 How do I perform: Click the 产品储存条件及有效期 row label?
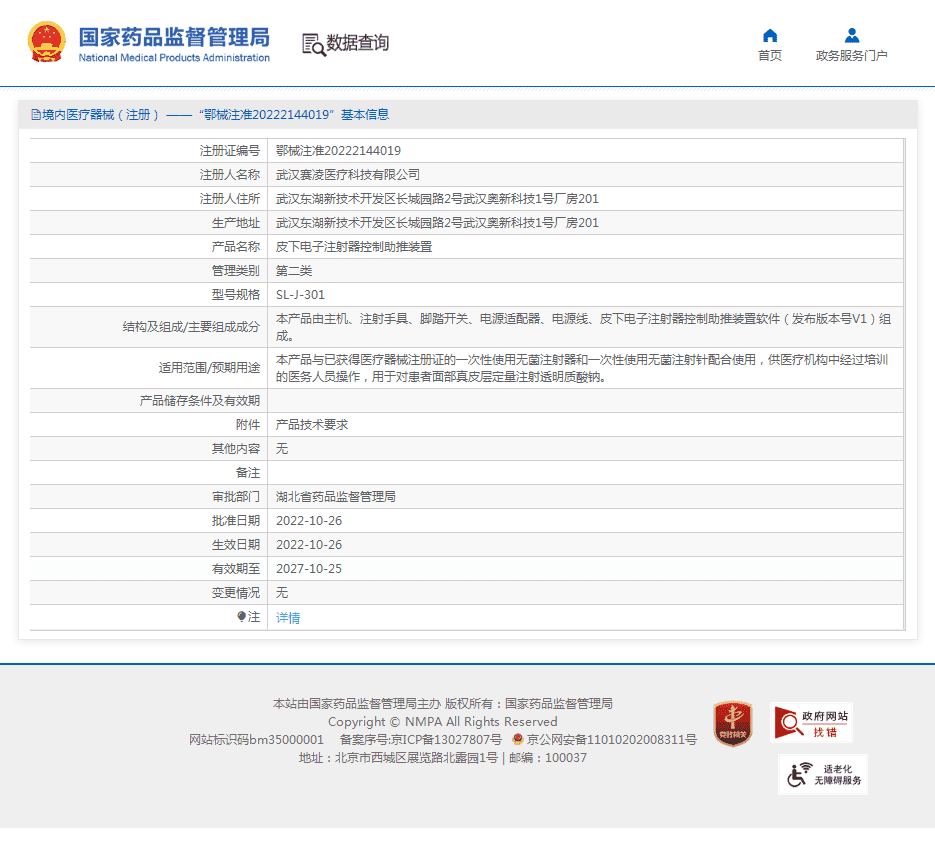pos(200,401)
